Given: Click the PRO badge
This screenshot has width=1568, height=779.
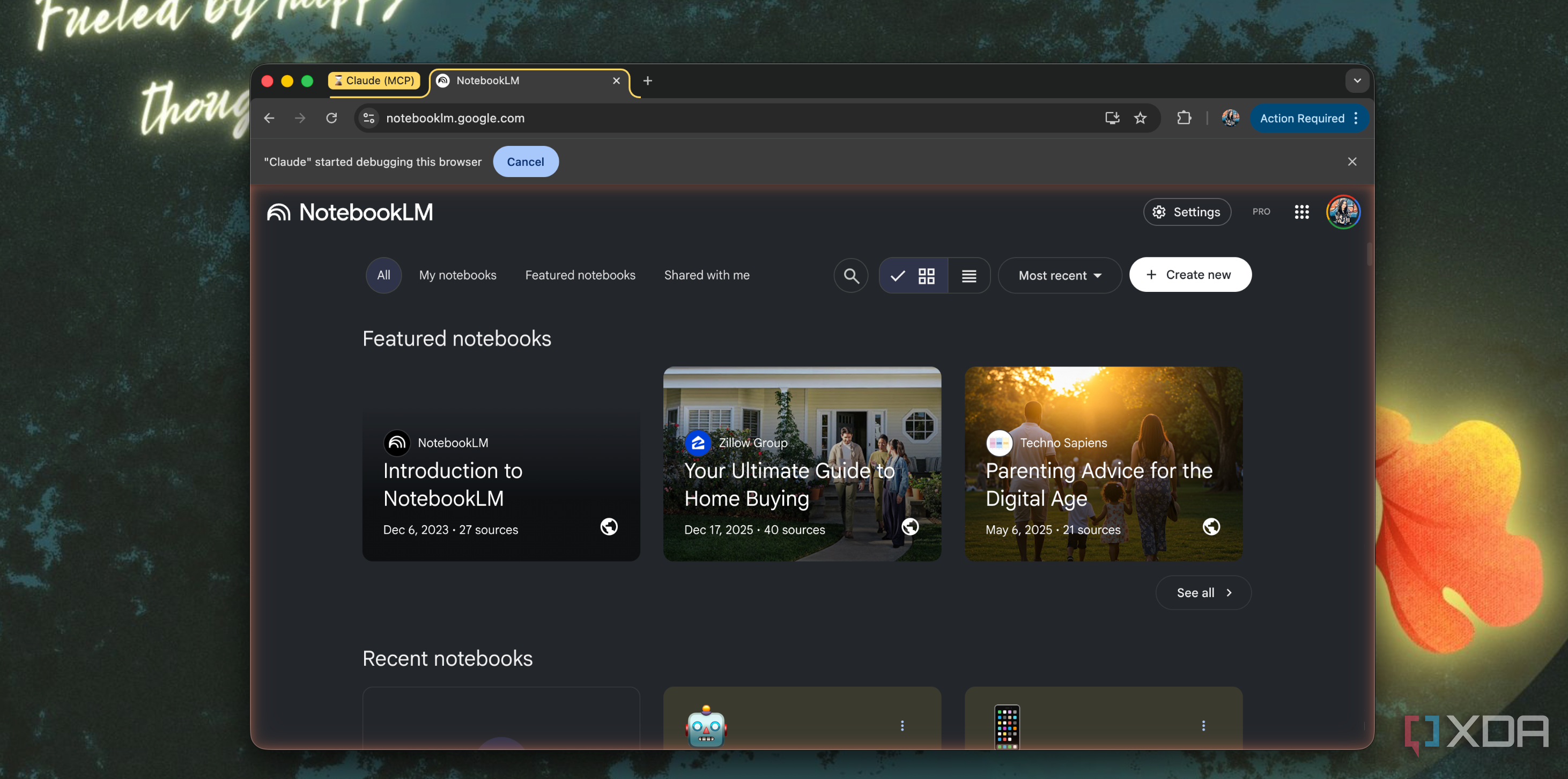Looking at the screenshot, I should [1261, 211].
